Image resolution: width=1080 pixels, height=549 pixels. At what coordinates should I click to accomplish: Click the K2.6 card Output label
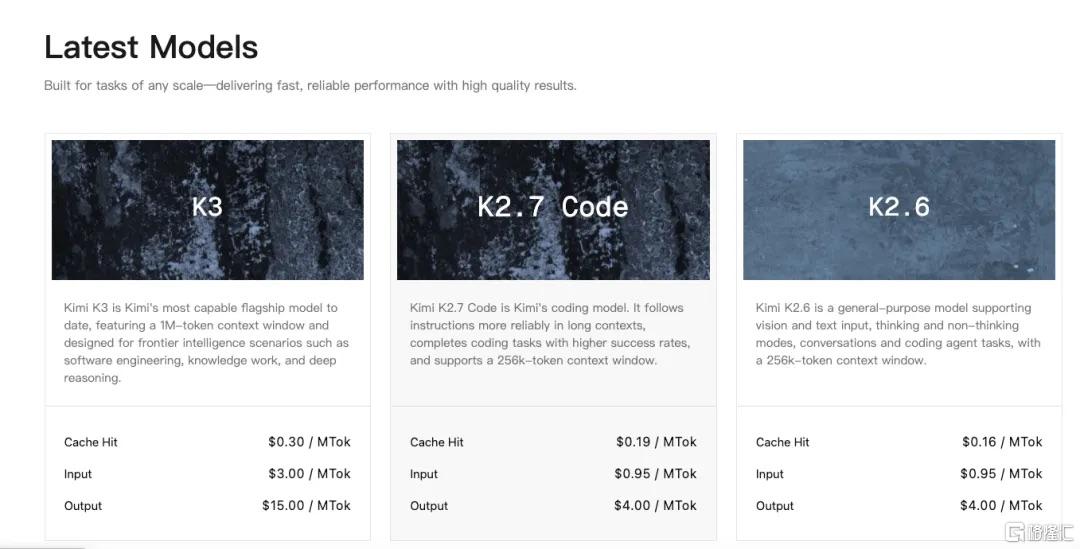(774, 506)
